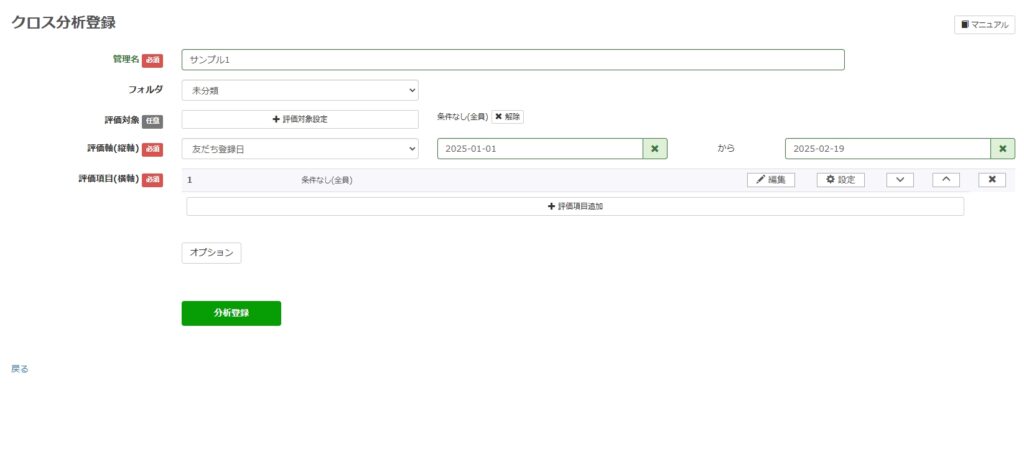1024x472 pixels.
Task: Click 評価対象設定 plus button
Action: point(299,119)
